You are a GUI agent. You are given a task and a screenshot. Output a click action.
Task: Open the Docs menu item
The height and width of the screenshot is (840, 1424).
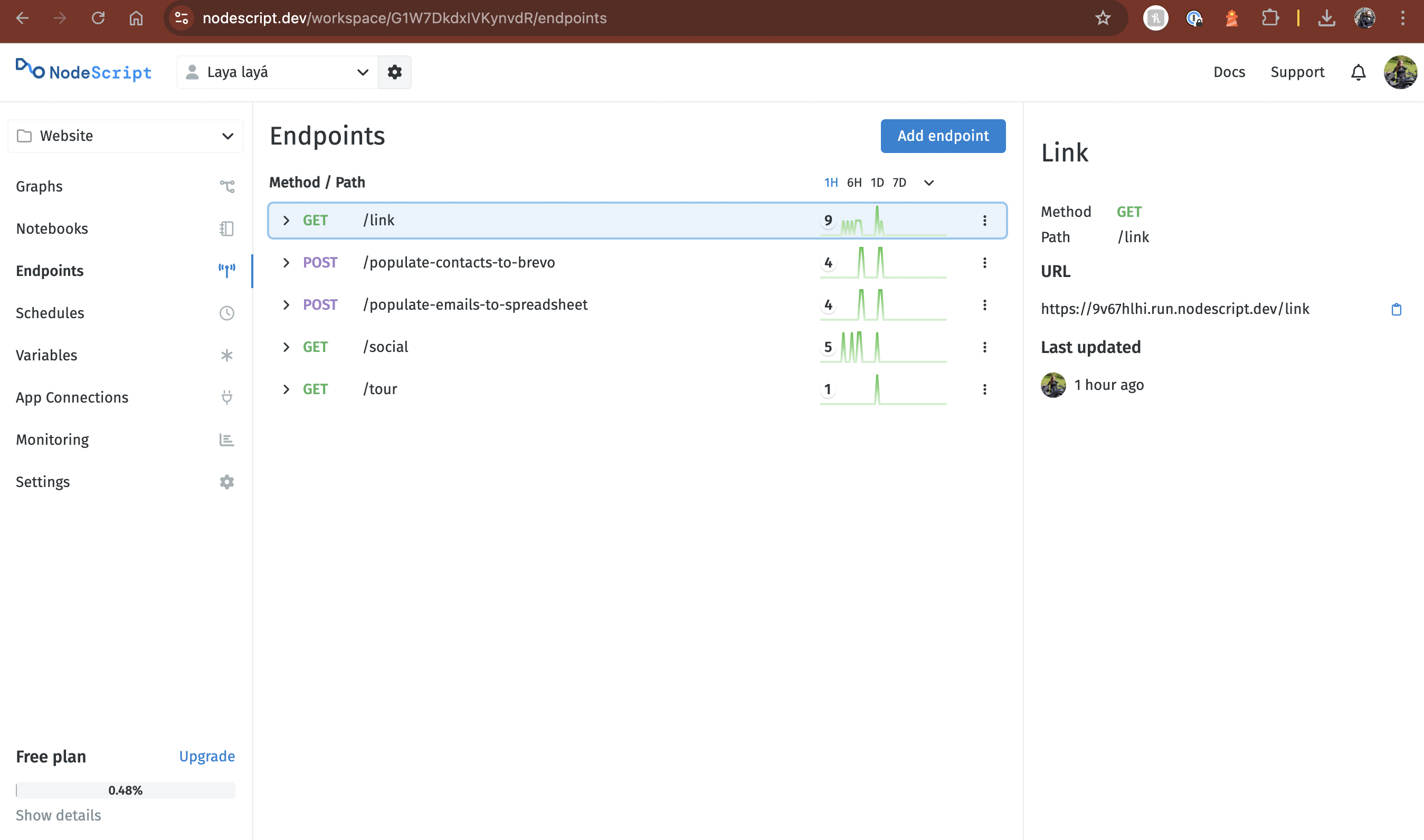coord(1229,72)
